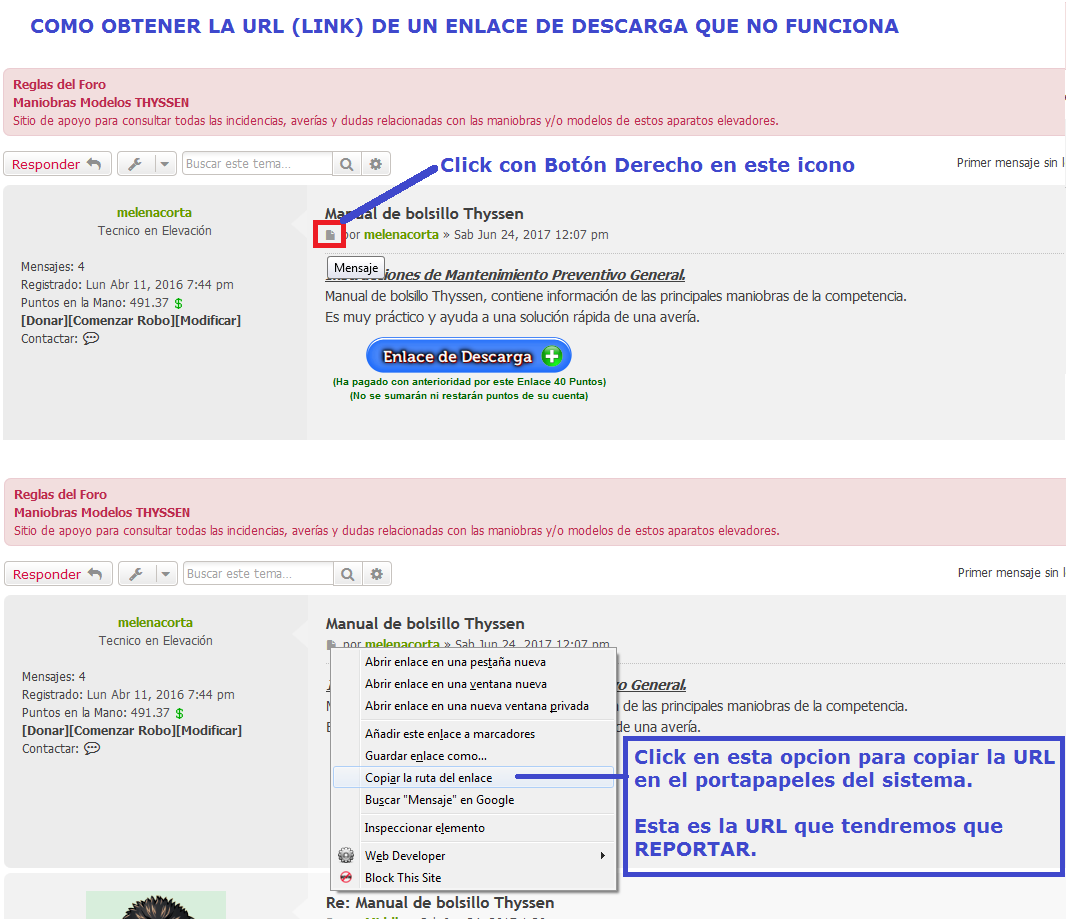Click [Modificar] link in upper screenshot
This screenshot has height=919, width=1066.
tap(208, 321)
